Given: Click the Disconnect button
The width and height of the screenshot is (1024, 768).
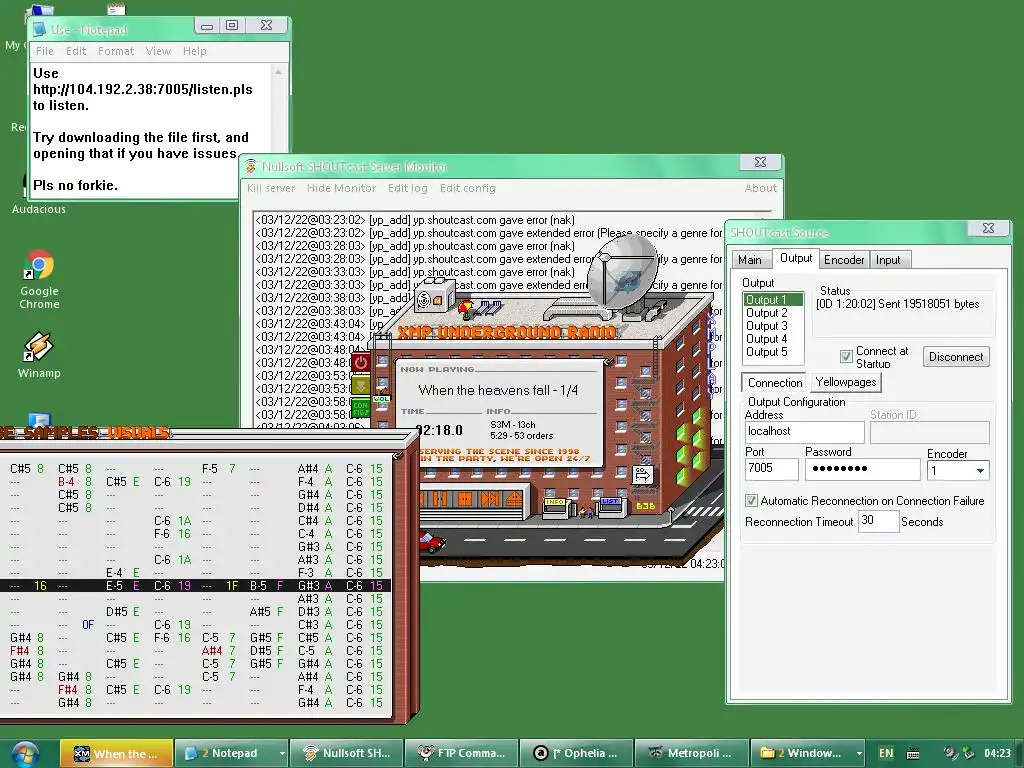Looking at the screenshot, I should click(955, 357).
